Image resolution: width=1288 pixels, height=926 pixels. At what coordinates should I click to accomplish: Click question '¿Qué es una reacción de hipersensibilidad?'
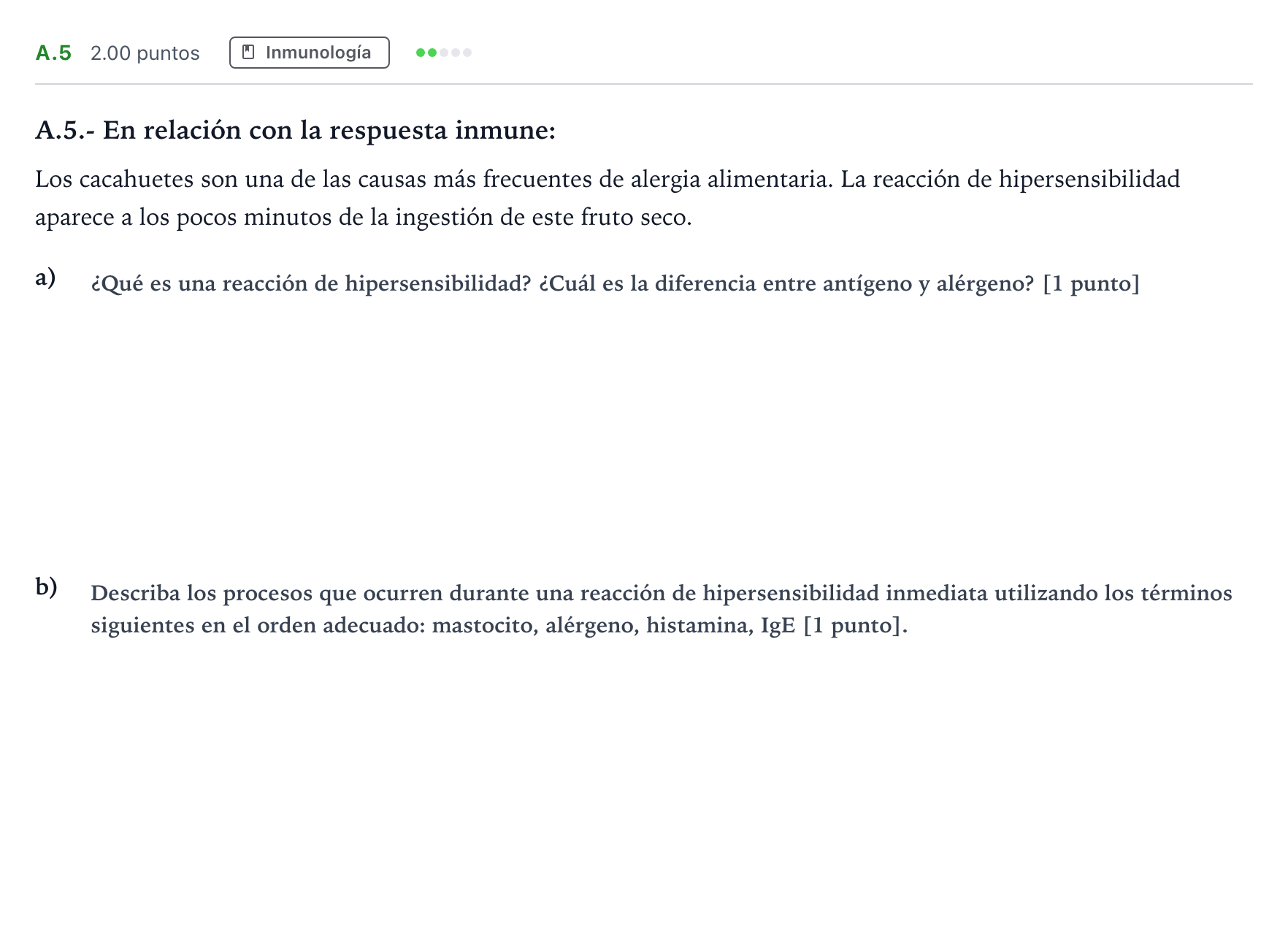[x=615, y=283]
